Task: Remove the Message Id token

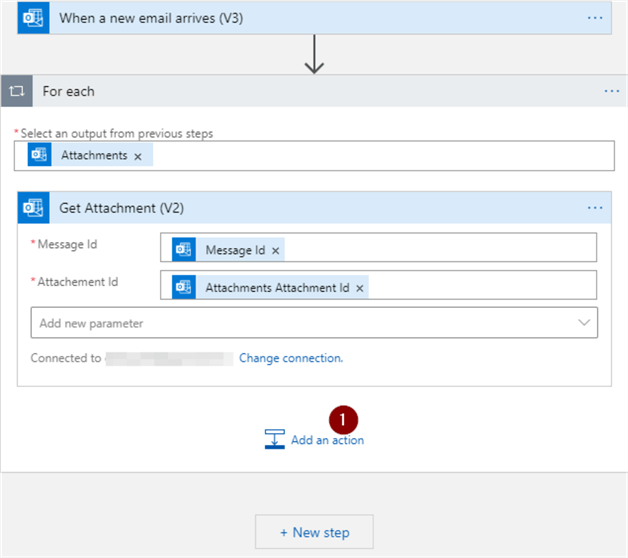Action: click(x=276, y=250)
